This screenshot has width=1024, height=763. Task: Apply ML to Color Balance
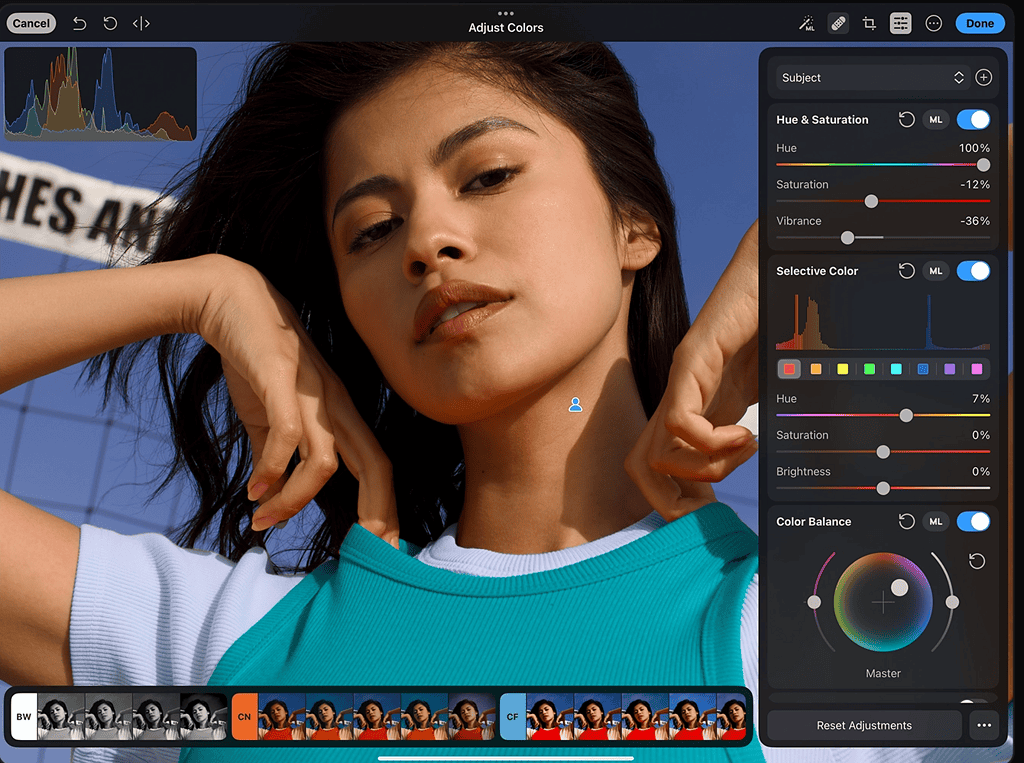click(936, 521)
